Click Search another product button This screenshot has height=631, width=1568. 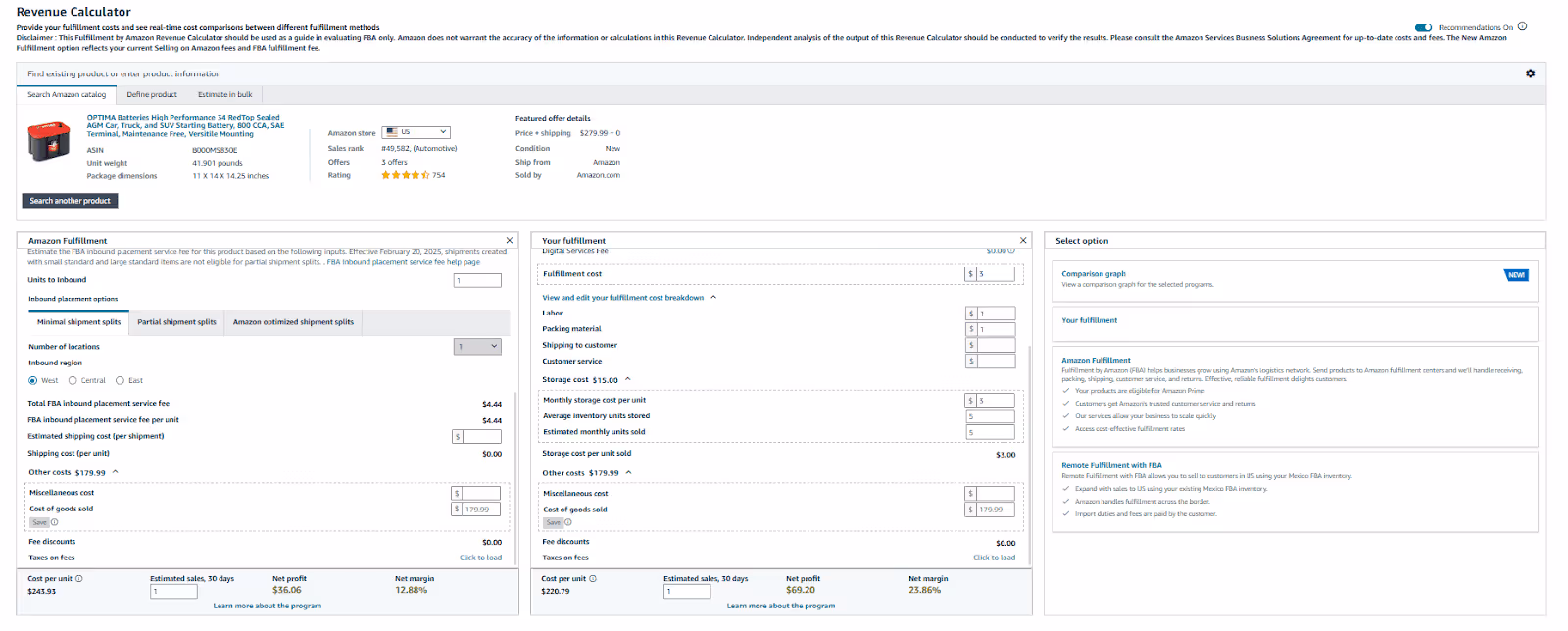pyautogui.click(x=70, y=201)
